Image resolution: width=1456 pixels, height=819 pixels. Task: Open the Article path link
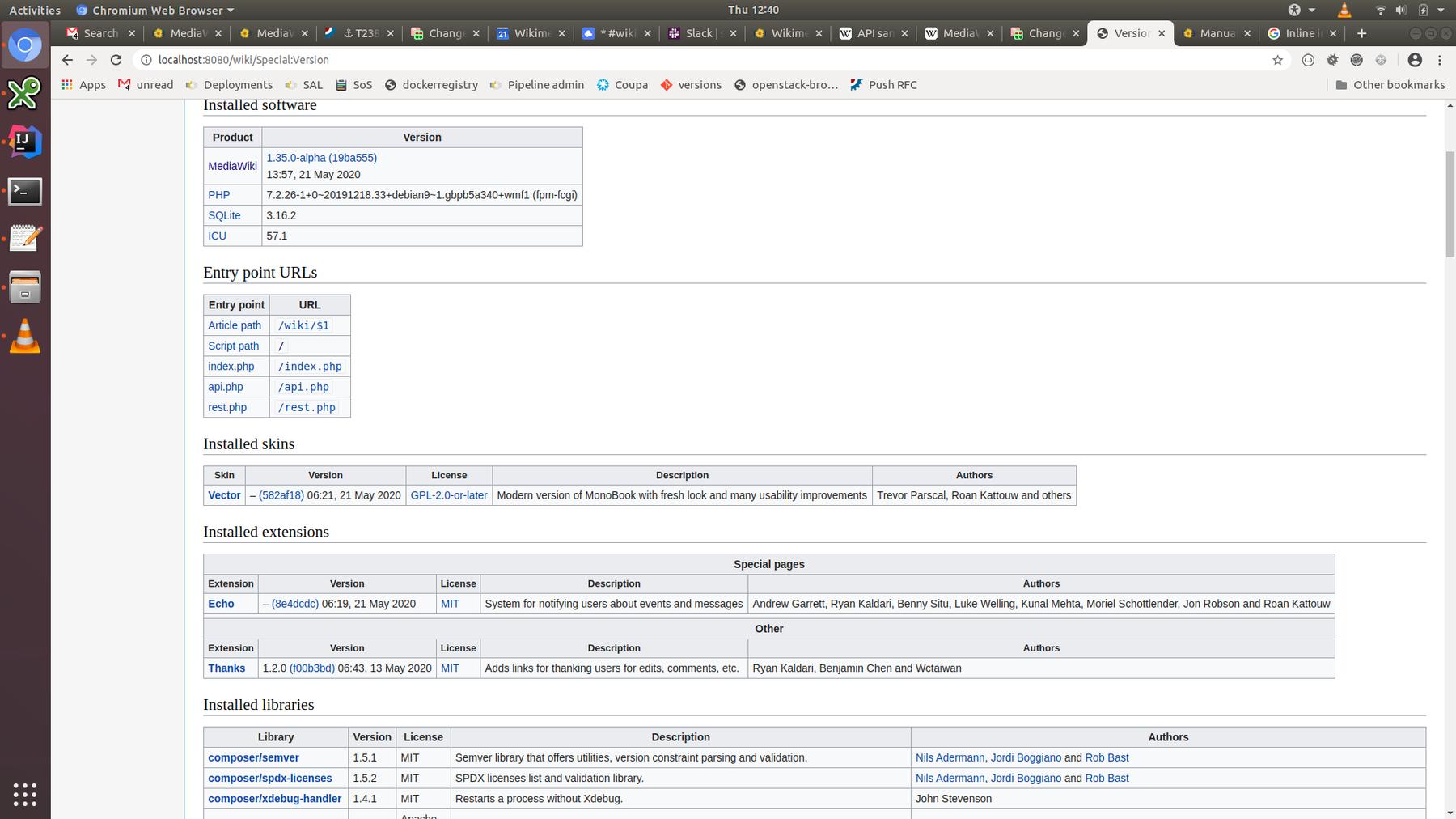click(x=235, y=325)
